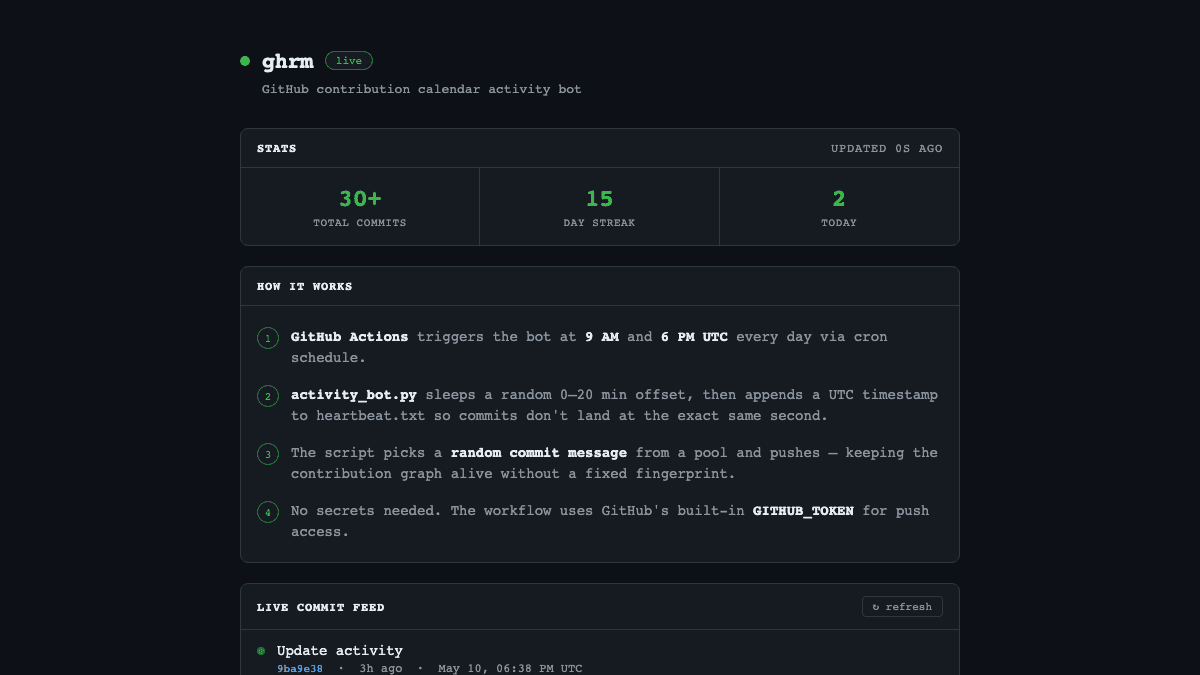Click the GitHub contribution calendar activity bot subtitle

tap(422, 90)
